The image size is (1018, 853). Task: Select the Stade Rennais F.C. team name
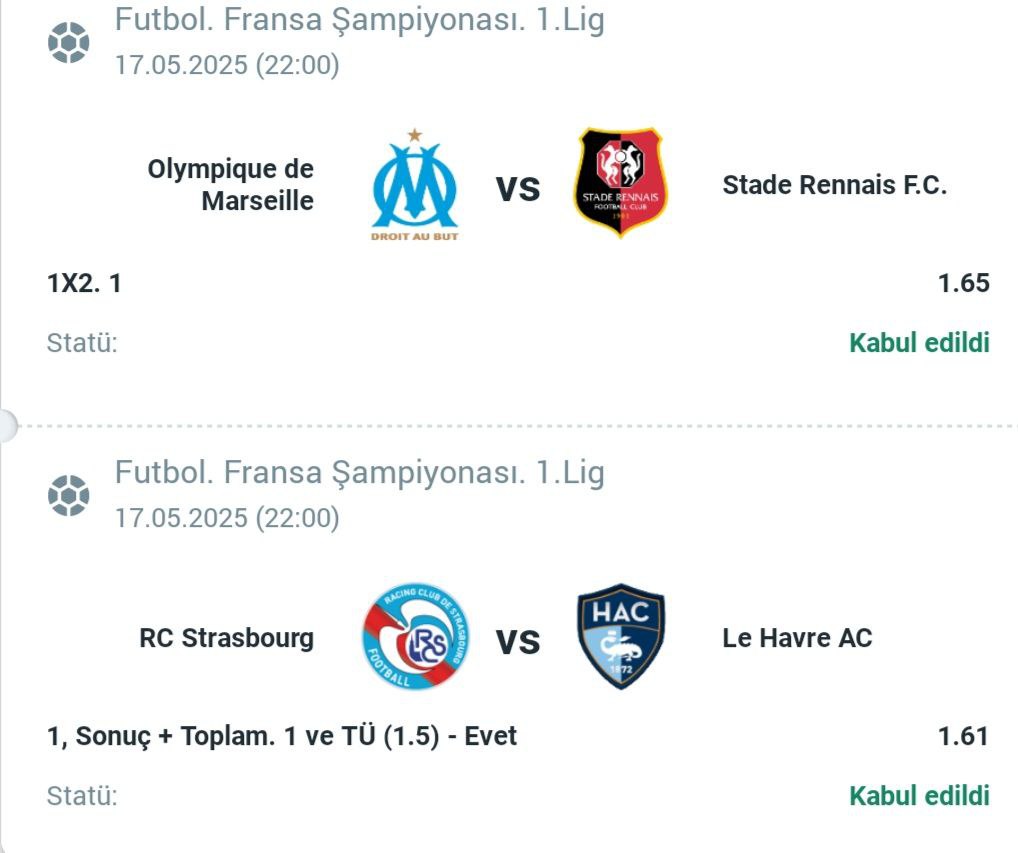click(834, 185)
